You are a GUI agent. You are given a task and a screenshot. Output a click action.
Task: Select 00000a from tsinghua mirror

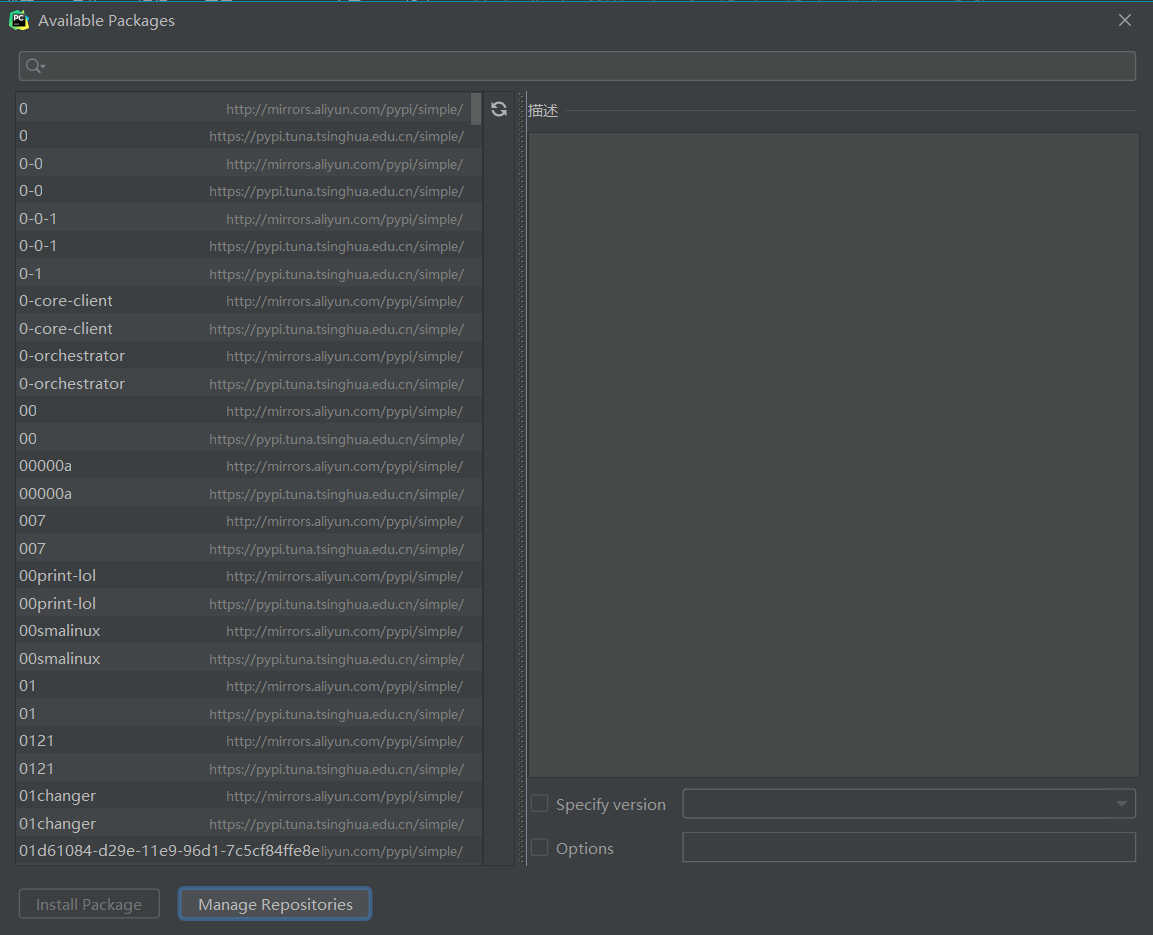[249, 493]
